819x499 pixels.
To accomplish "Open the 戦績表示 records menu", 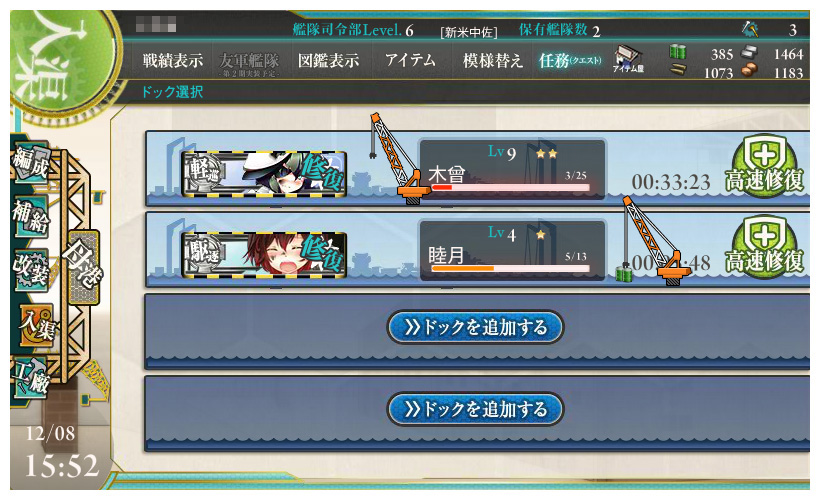I will [173, 61].
